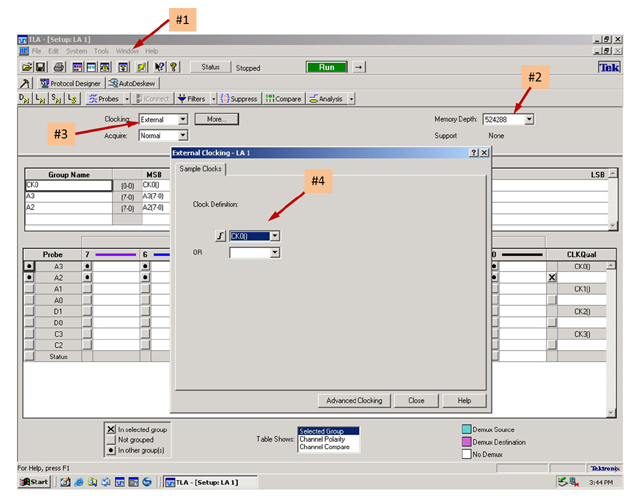Click the Advanced Clocking button
Viewport: 640px width, 501px height.
pos(355,400)
